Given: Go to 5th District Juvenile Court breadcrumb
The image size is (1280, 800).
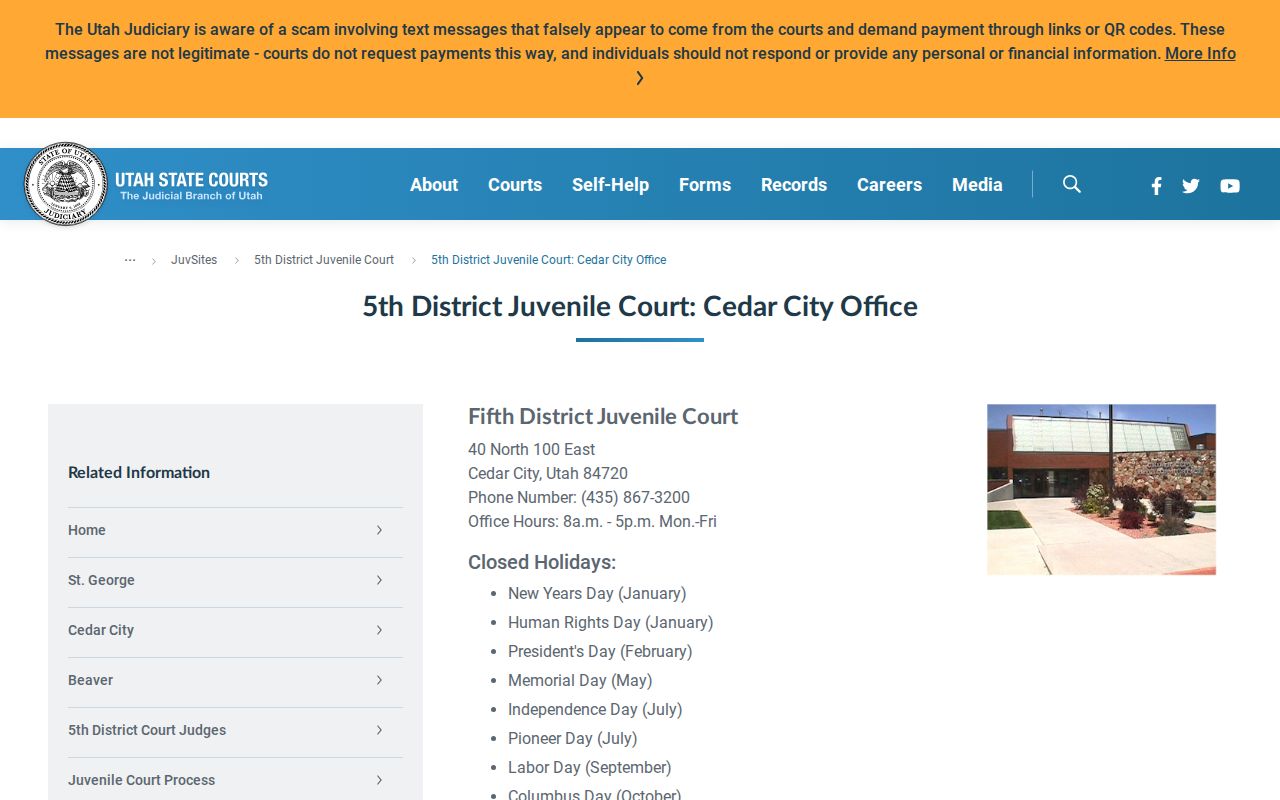Looking at the screenshot, I should click(324, 260).
